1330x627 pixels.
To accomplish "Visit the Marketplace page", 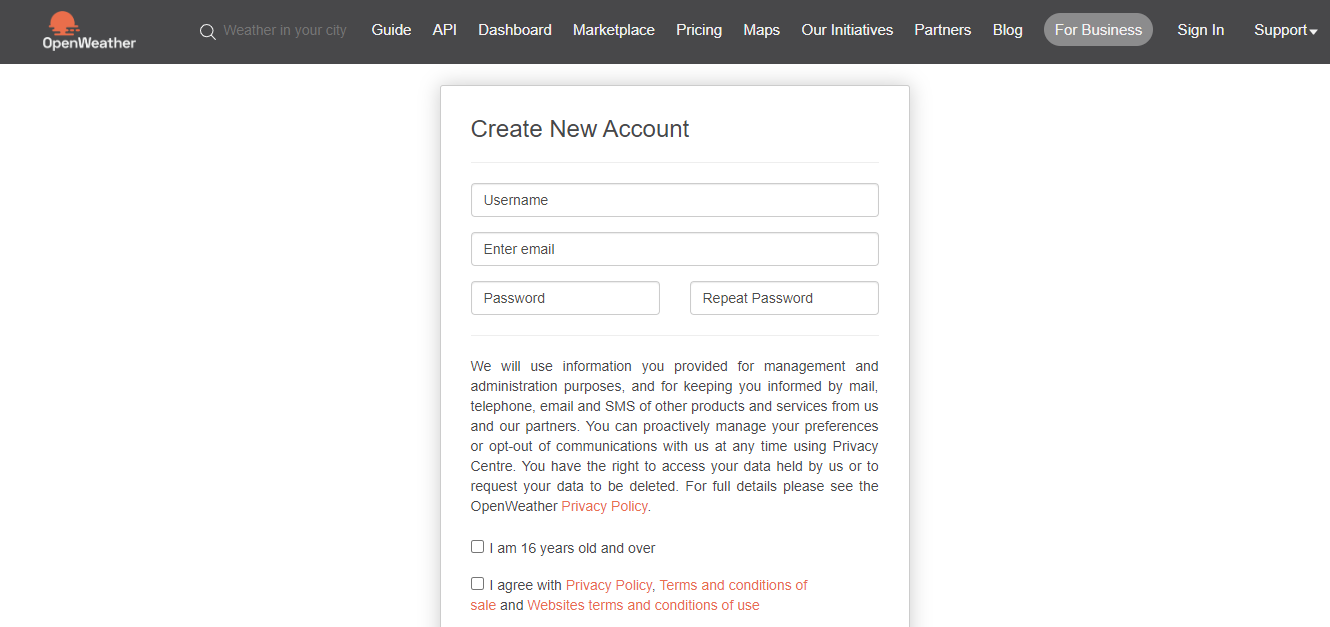I will (x=614, y=30).
